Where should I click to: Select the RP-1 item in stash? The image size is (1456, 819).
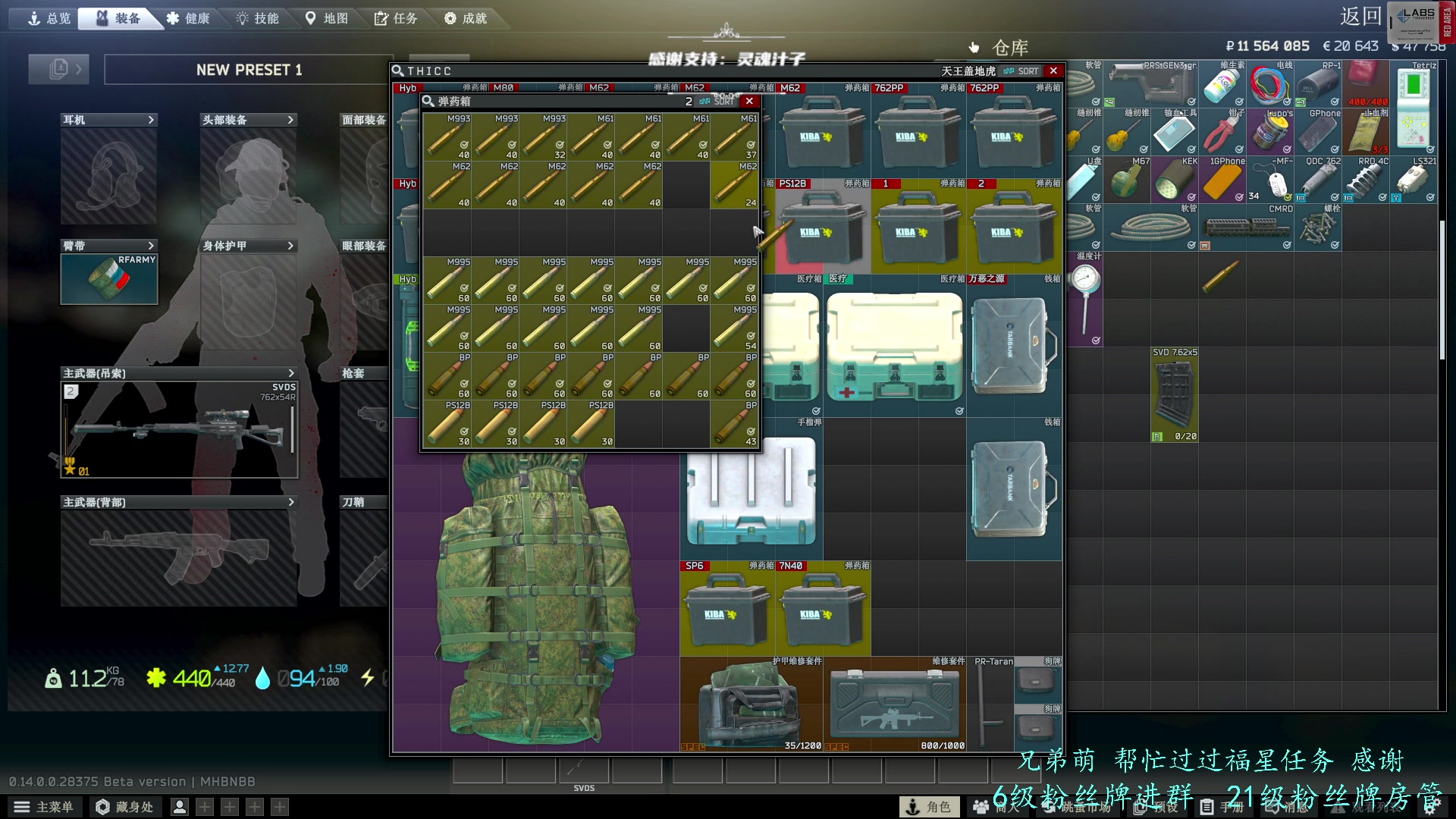(x=1317, y=84)
